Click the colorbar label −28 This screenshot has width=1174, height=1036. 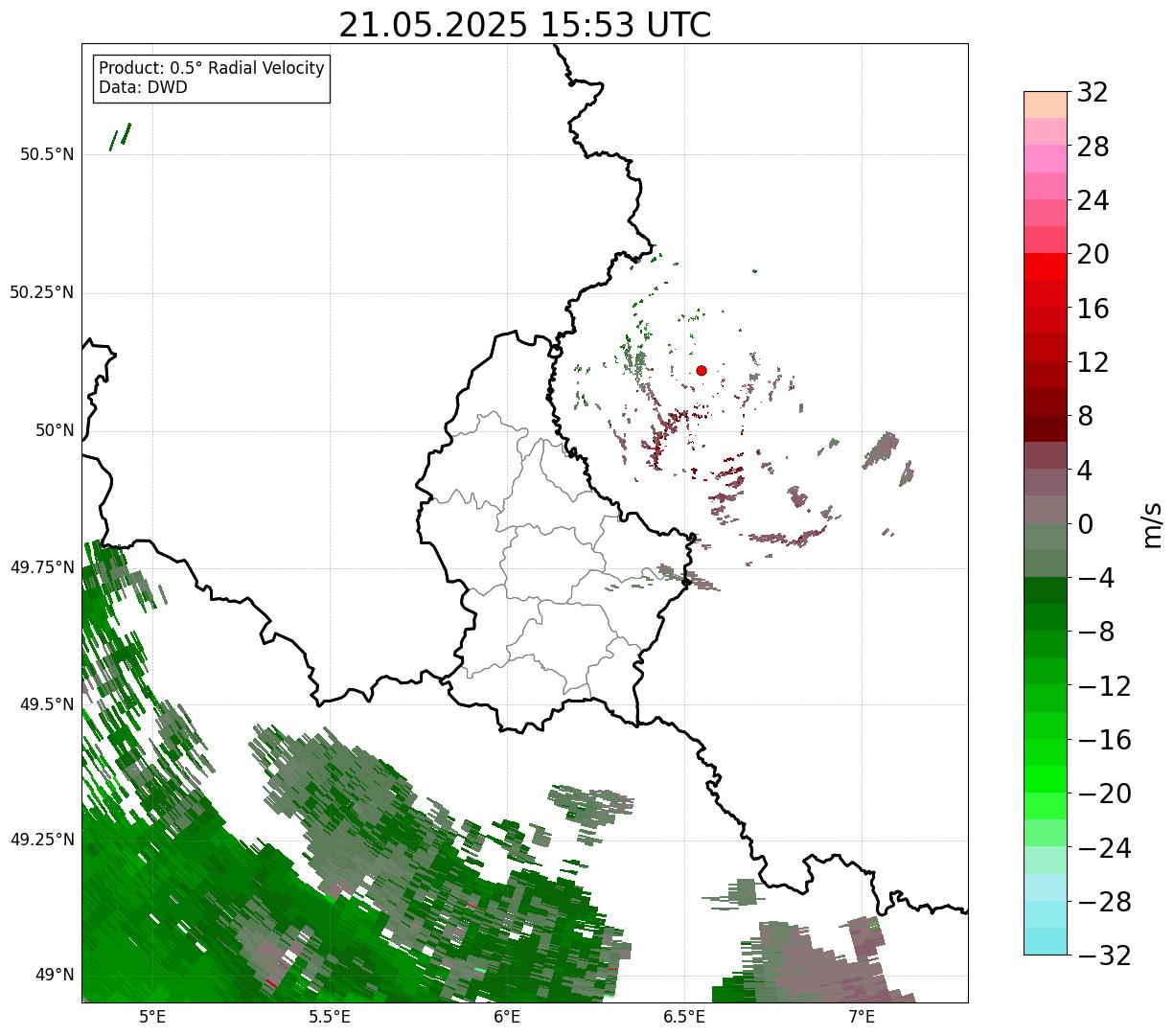coord(1104,901)
